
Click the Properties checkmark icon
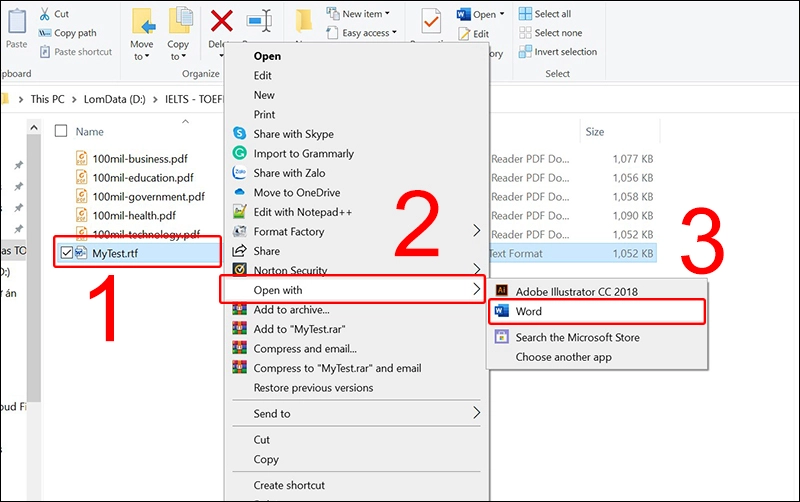point(431,21)
